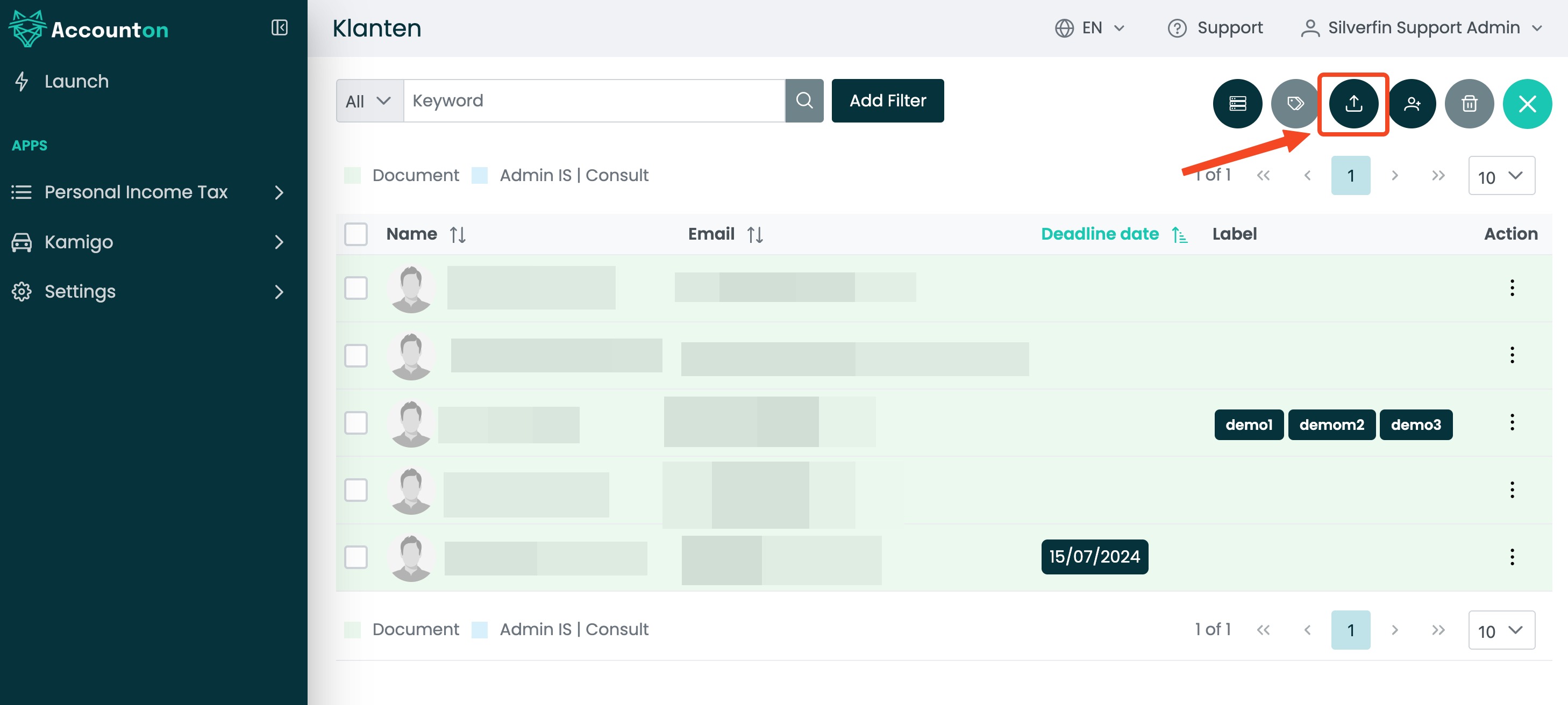Focus the Keyword search field

594,100
